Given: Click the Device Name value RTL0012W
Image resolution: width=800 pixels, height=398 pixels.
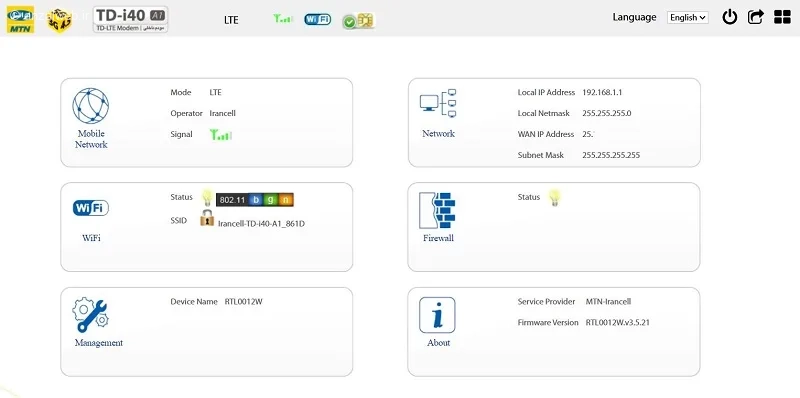Looking at the screenshot, I should (243, 302).
